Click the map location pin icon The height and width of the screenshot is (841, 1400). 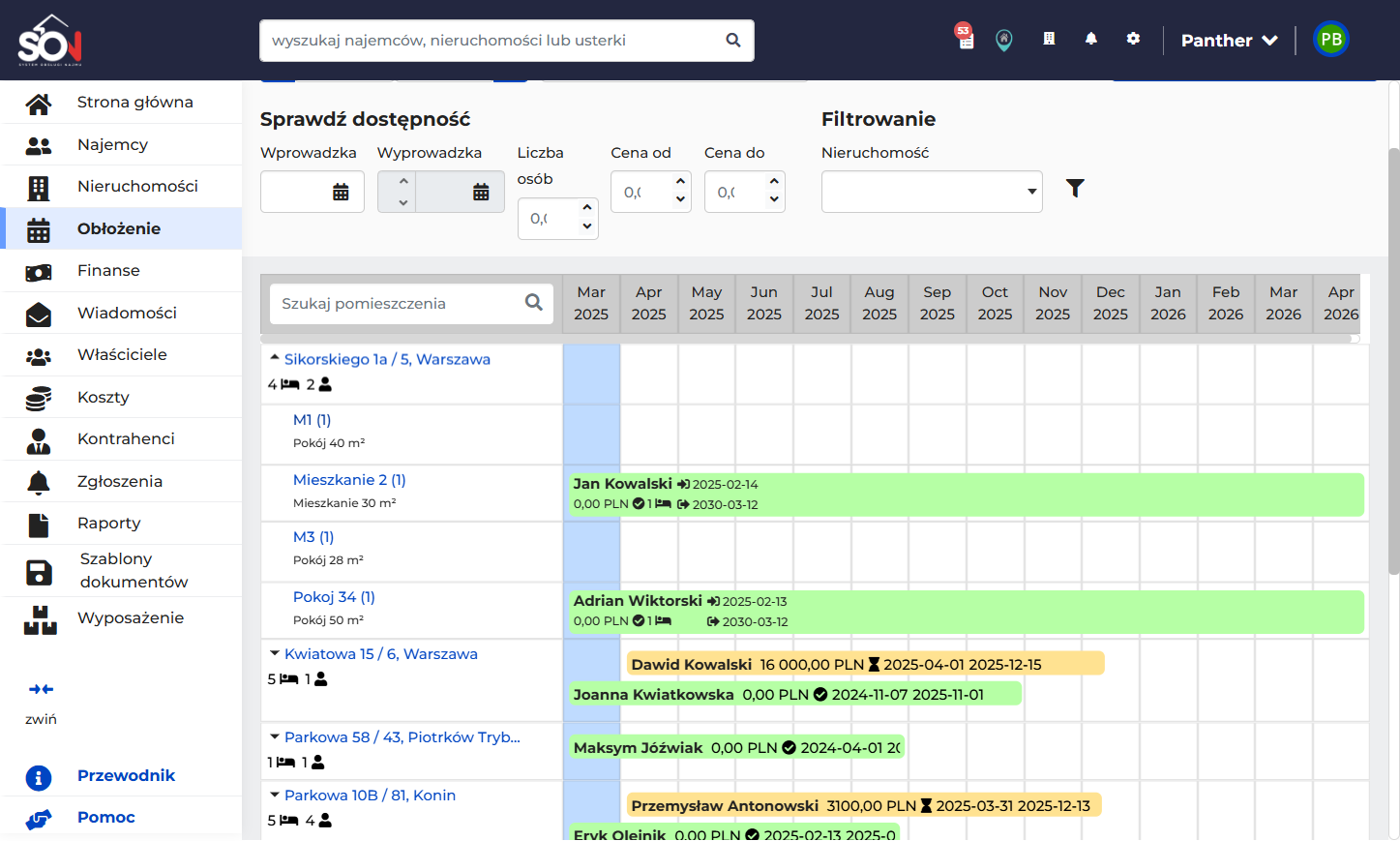(x=1004, y=41)
